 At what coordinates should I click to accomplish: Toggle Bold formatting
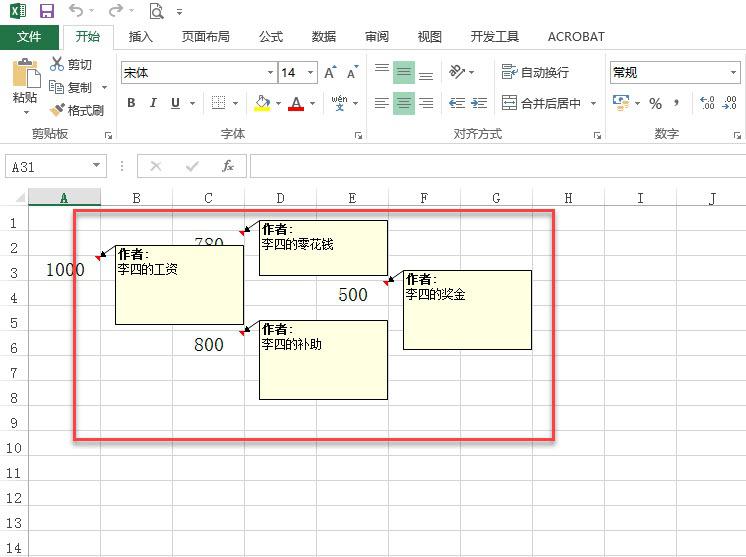tap(131, 103)
